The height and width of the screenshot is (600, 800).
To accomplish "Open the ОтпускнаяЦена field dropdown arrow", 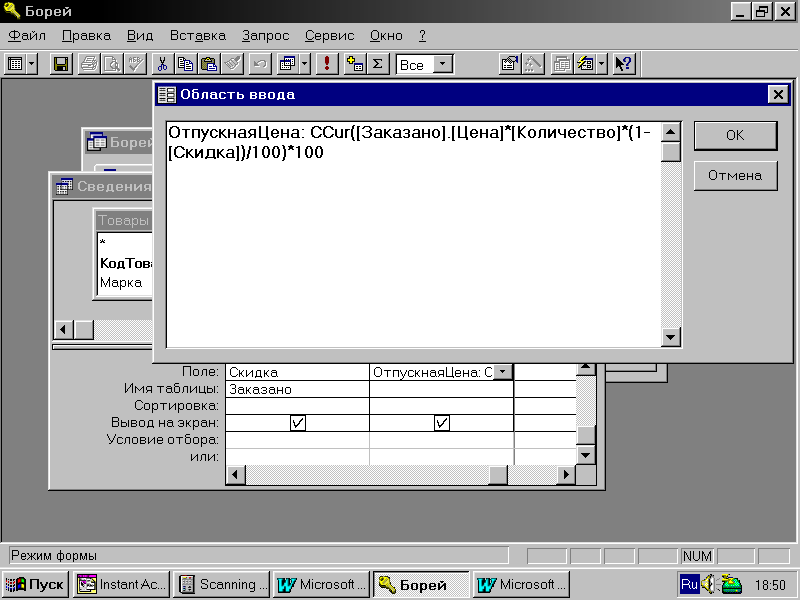I will coord(503,372).
